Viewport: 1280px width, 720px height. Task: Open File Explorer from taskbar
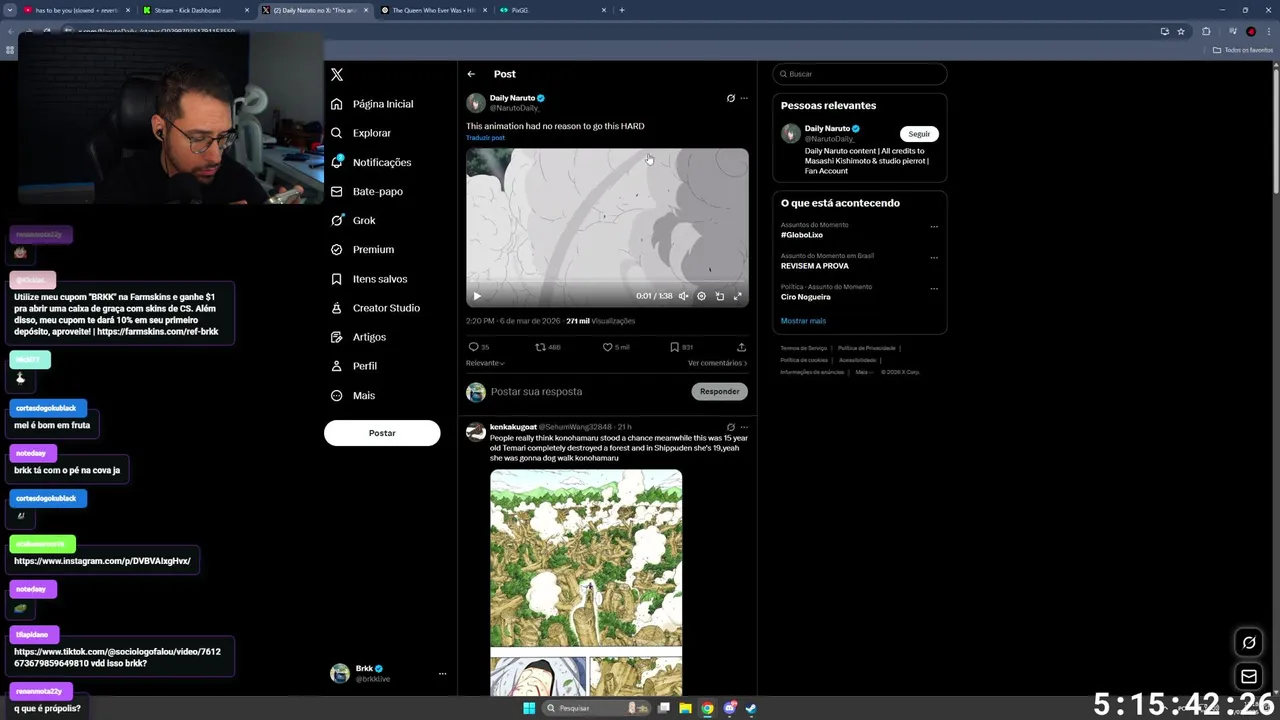coord(685,708)
